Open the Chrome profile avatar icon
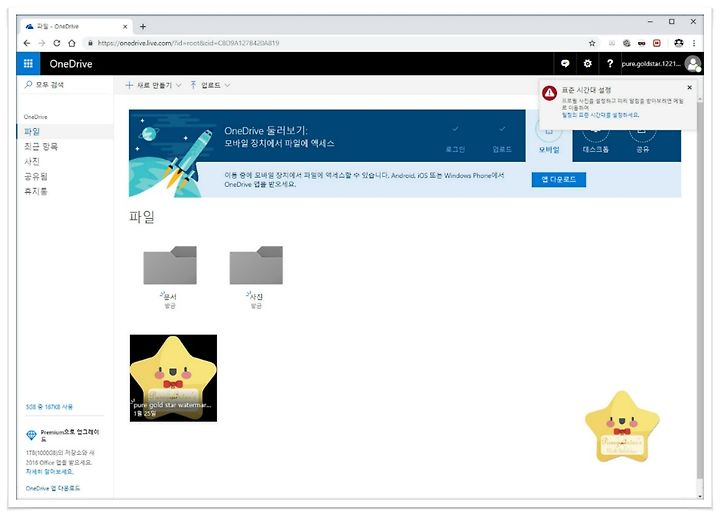Image resolution: width=720 pixels, height=515 pixels. click(x=679, y=43)
